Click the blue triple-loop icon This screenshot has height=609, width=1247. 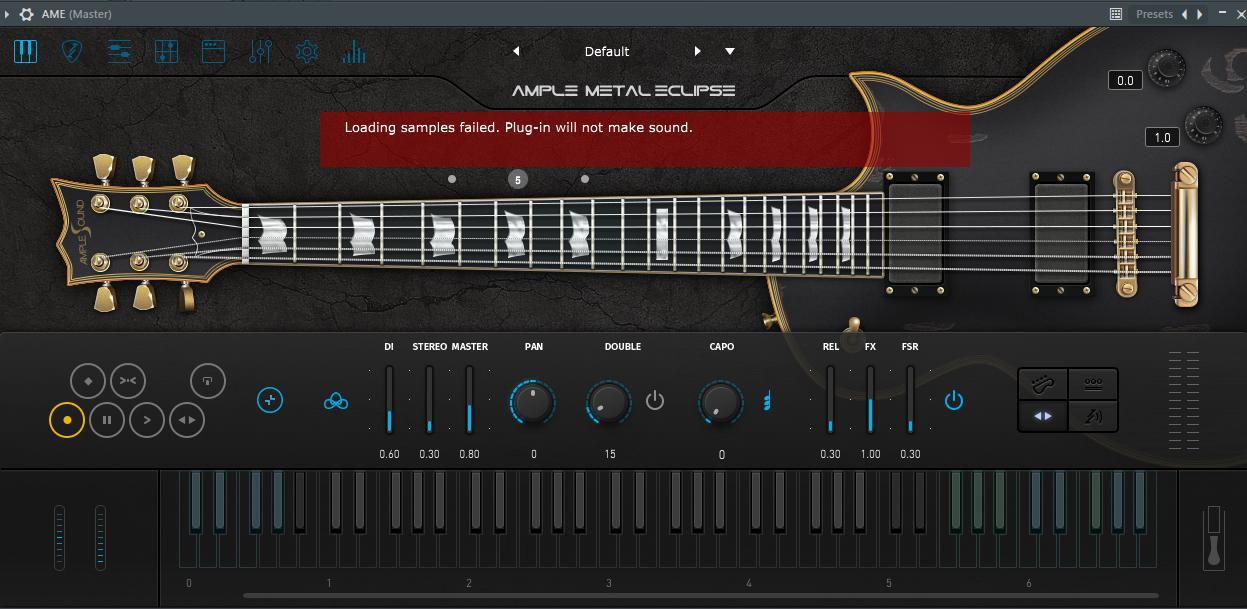coord(336,401)
